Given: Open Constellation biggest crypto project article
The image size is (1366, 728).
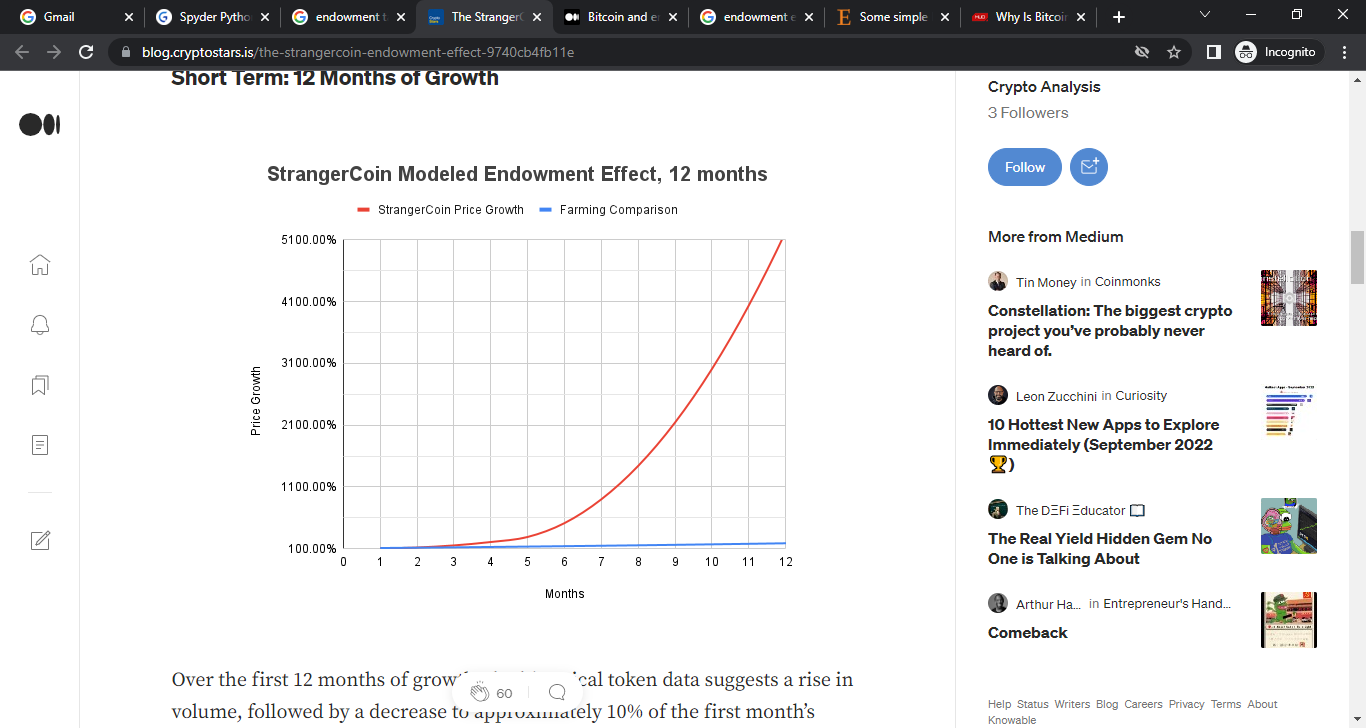Looking at the screenshot, I should point(1110,330).
